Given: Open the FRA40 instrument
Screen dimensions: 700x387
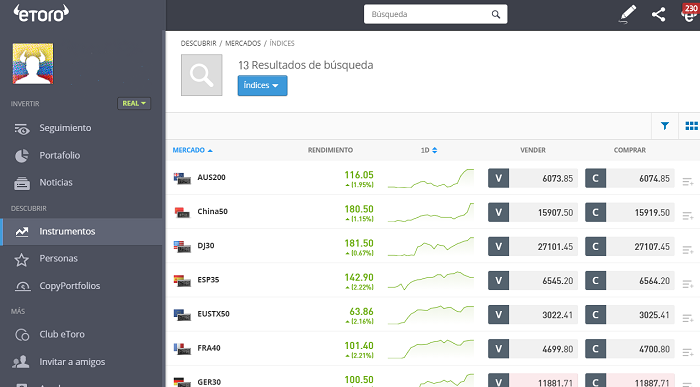Looking at the screenshot, I should 209,348.
